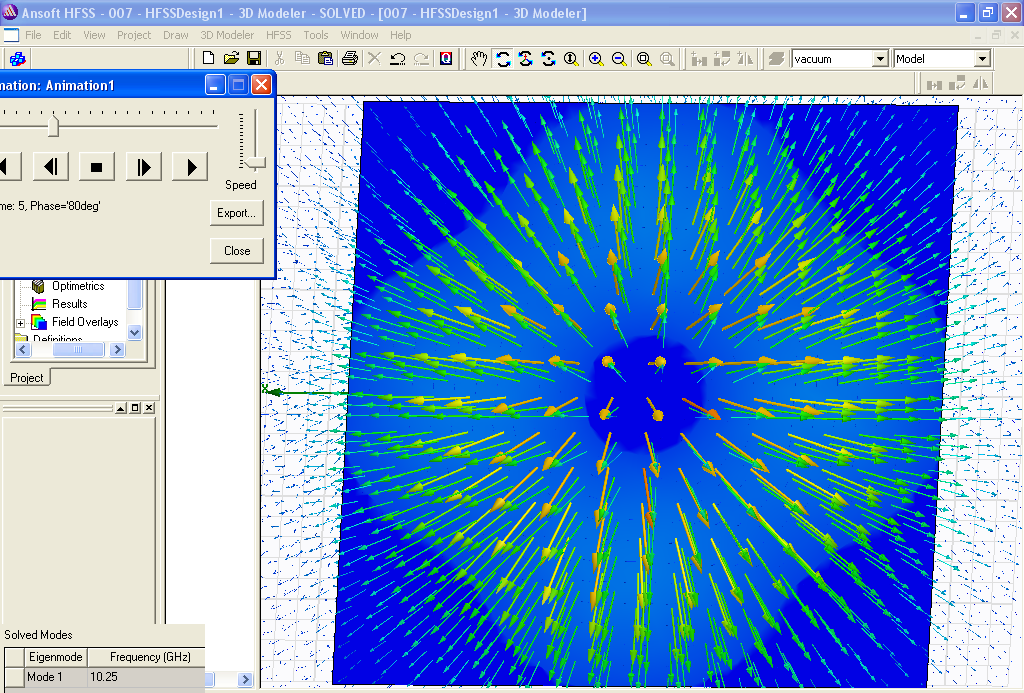This screenshot has height=693, width=1024.
Task: Open the 3D Modeler menu
Action: 227,35
